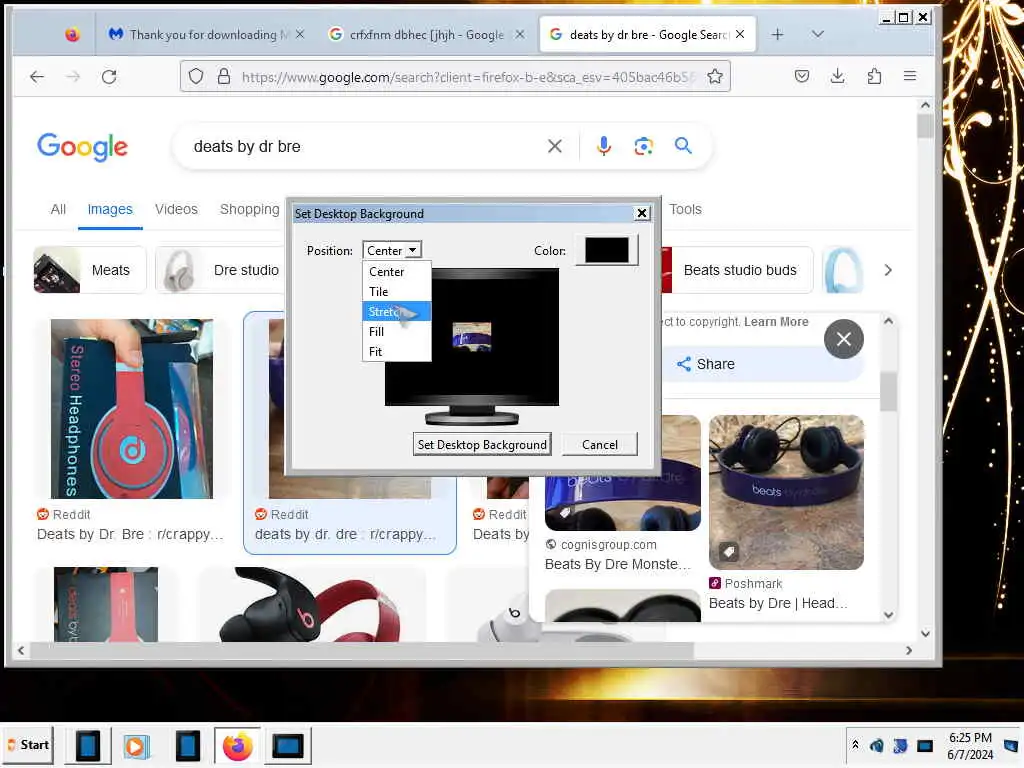Start Google voice search microphone
Screen dimensions: 1024x768
click(x=604, y=146)
